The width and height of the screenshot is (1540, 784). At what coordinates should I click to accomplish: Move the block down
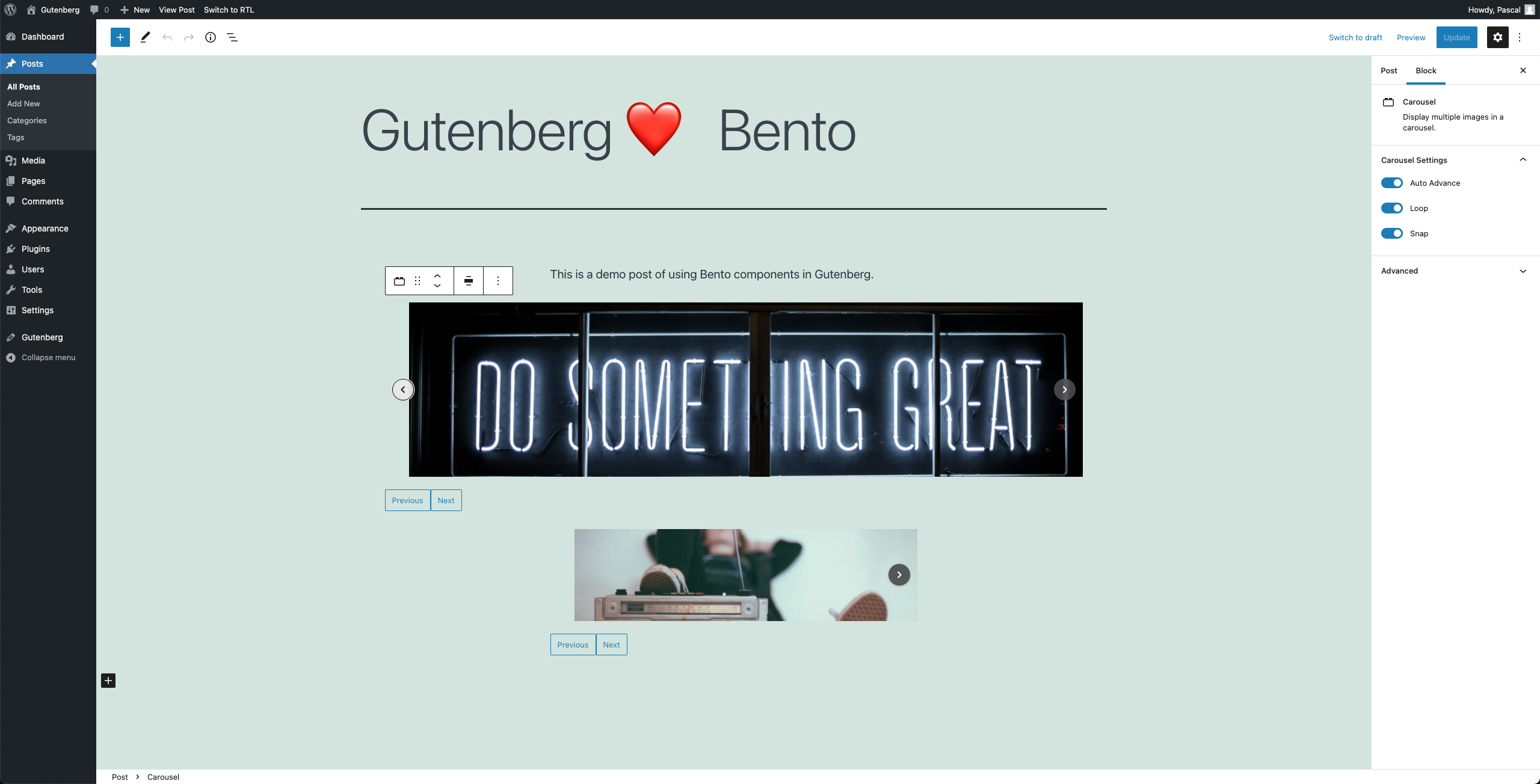pyautogui.click(x=437, y=286)
